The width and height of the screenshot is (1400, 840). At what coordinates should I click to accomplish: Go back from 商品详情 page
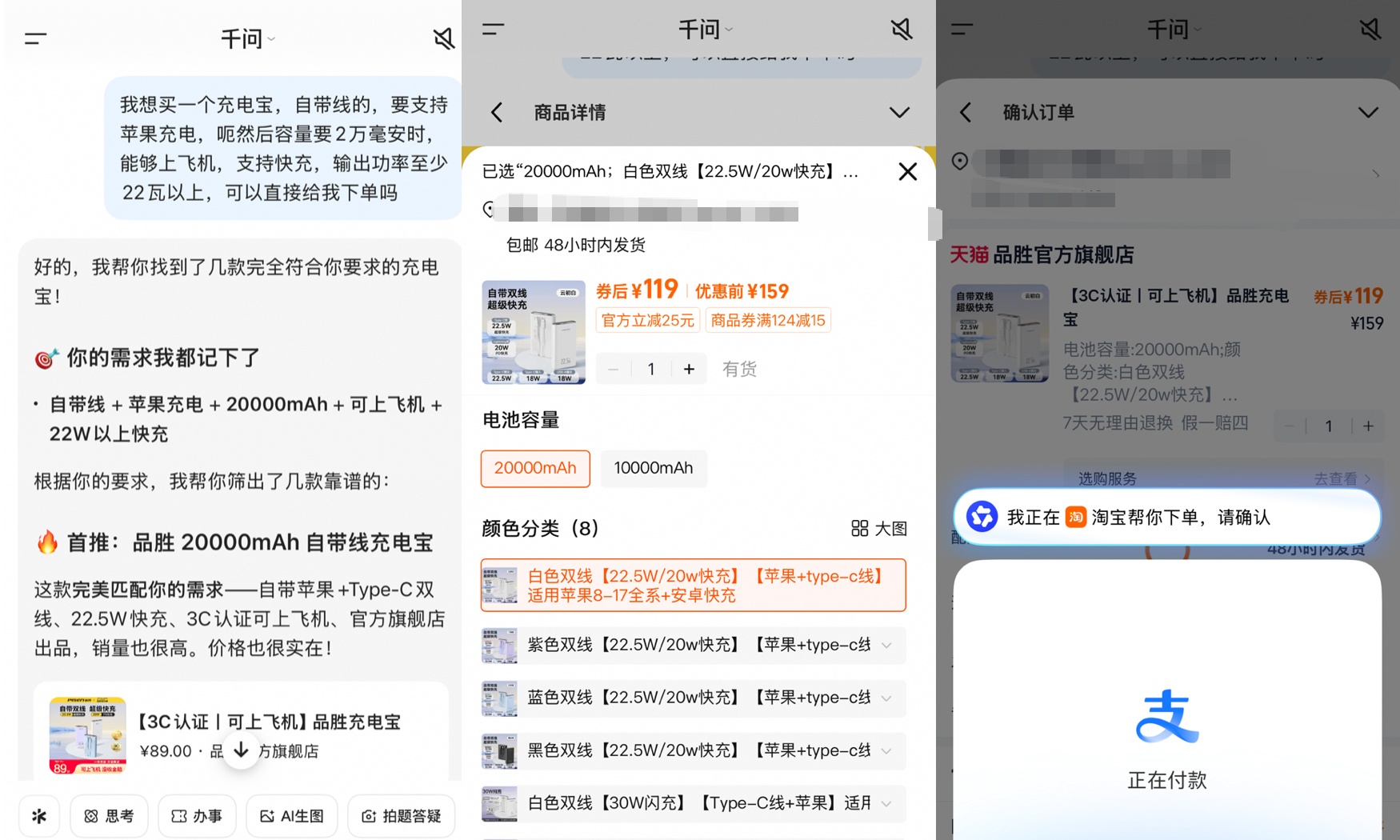[497, 112]
